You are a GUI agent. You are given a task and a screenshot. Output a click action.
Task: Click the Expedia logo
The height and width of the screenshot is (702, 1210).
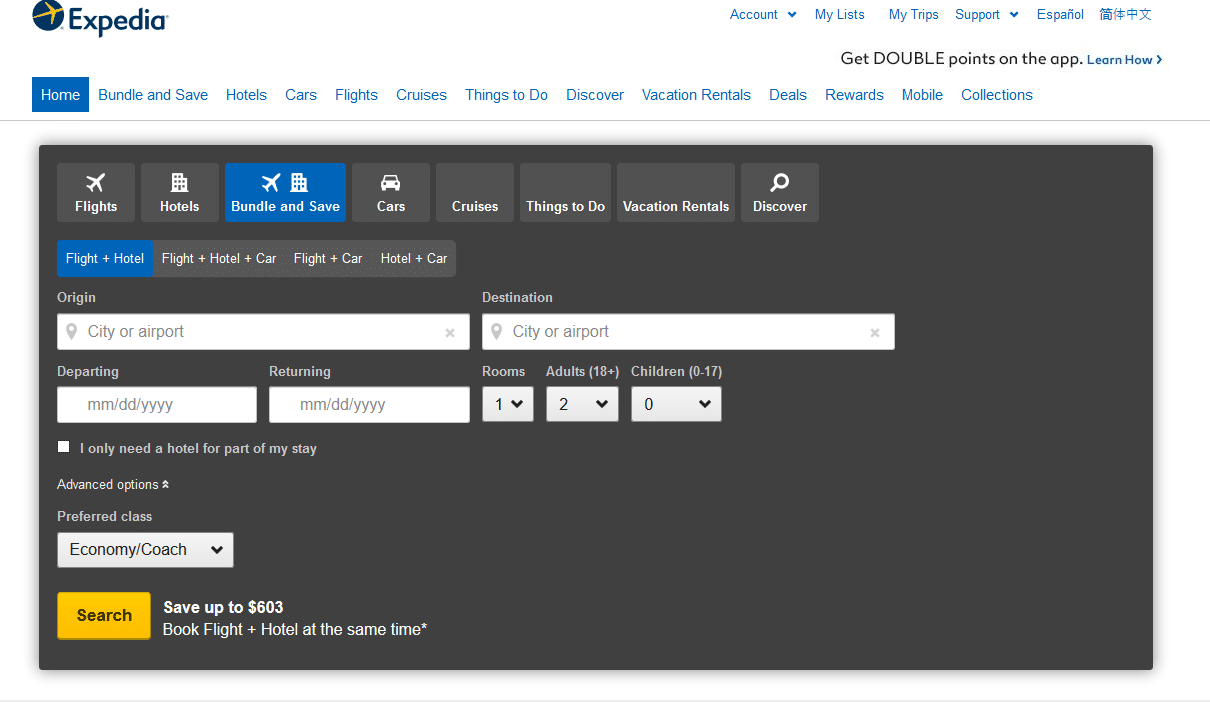(100, 18)
